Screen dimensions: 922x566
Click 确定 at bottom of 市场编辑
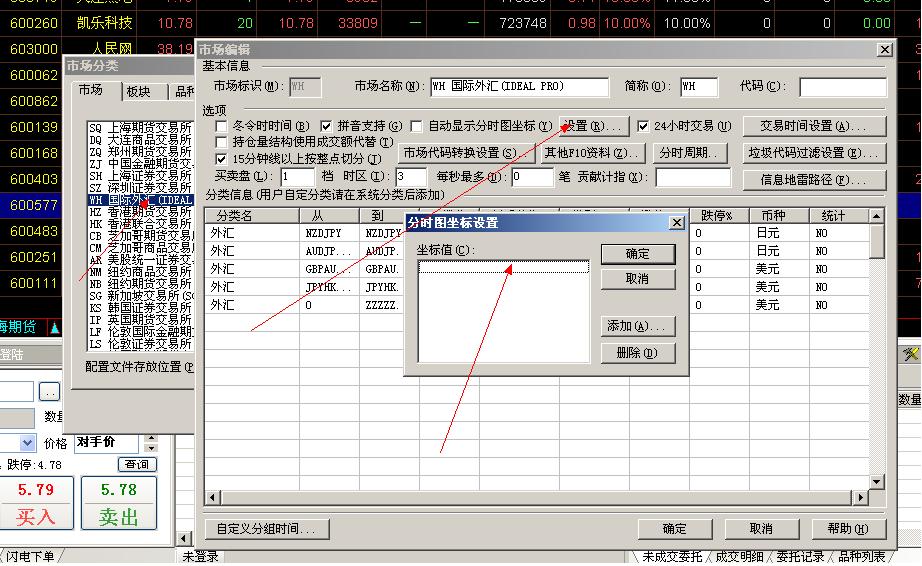[x=674, y=529]
